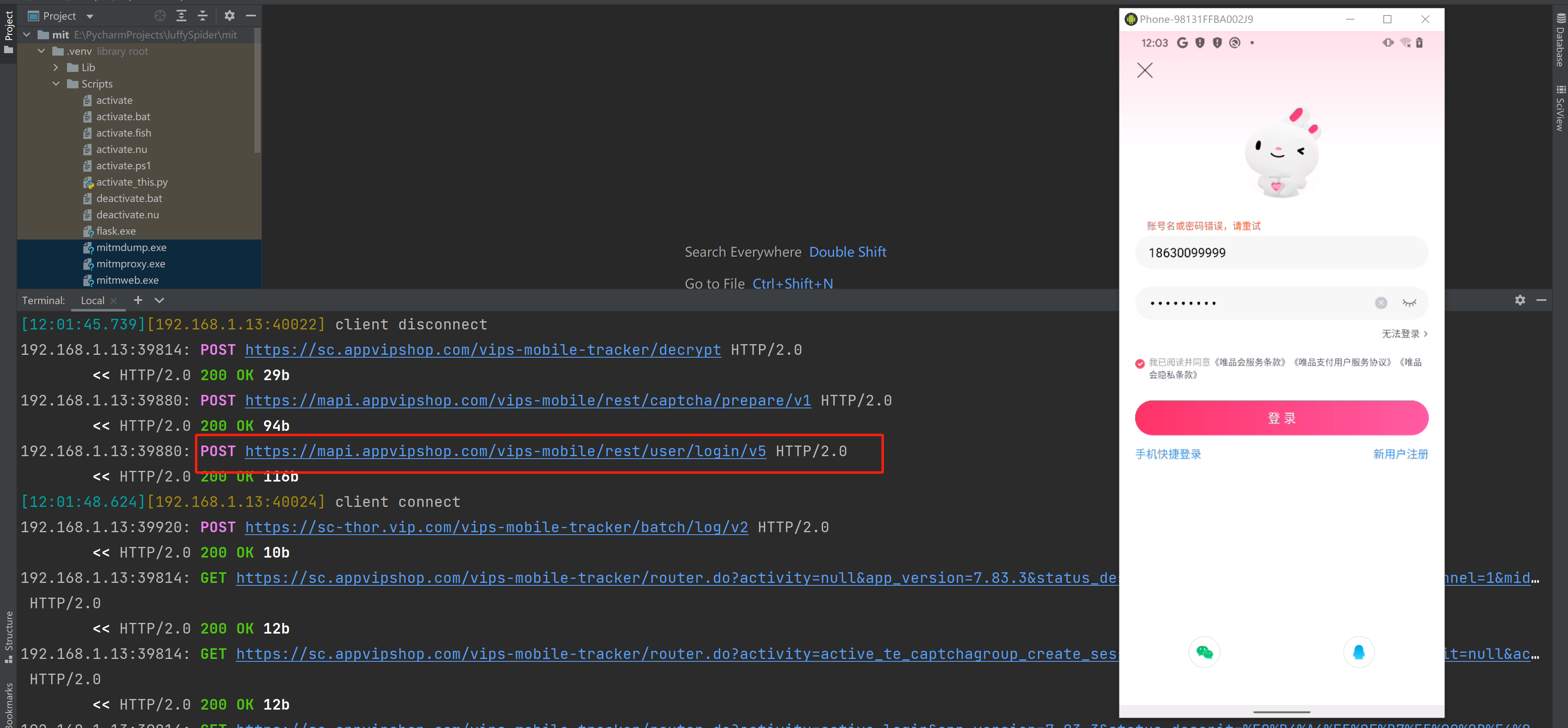1568x728 pixels.
Task: Toggle the agreement checkbox
Action: coord(1140,364)
